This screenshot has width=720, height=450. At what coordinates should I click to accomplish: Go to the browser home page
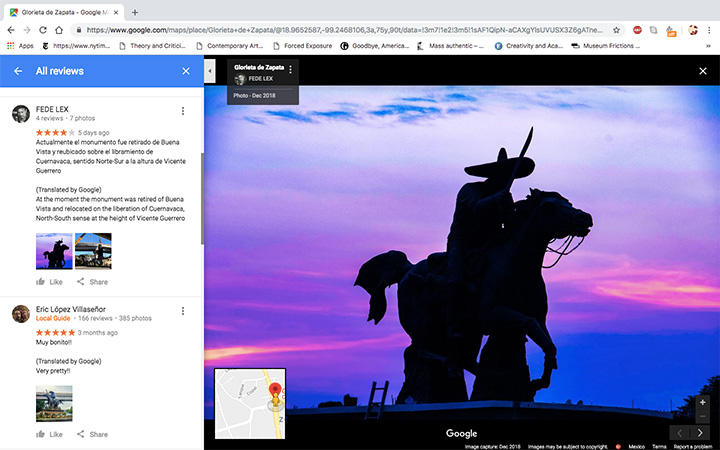point(59,30)
